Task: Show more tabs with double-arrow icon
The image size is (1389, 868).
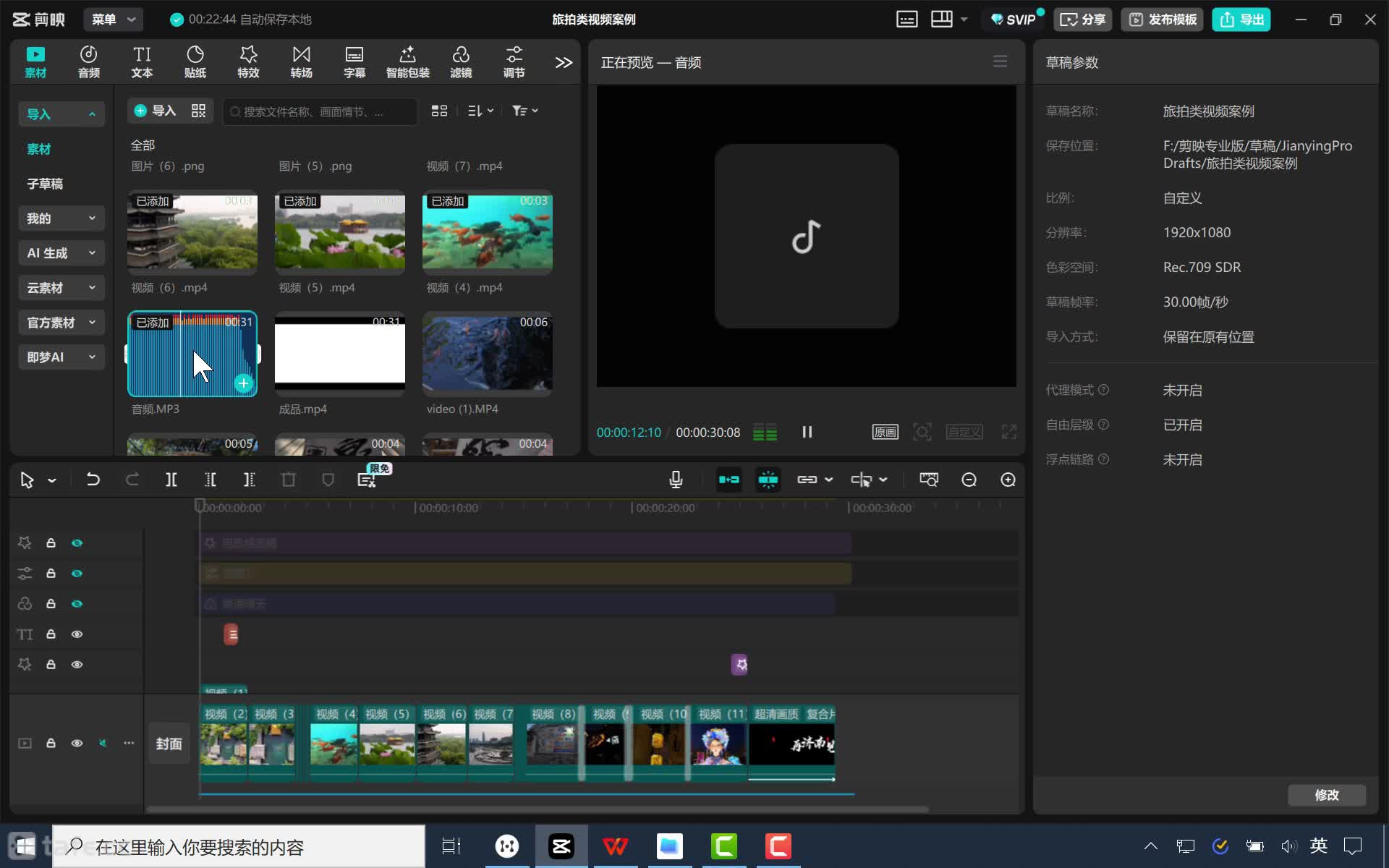Action: [x=564, y=63]
